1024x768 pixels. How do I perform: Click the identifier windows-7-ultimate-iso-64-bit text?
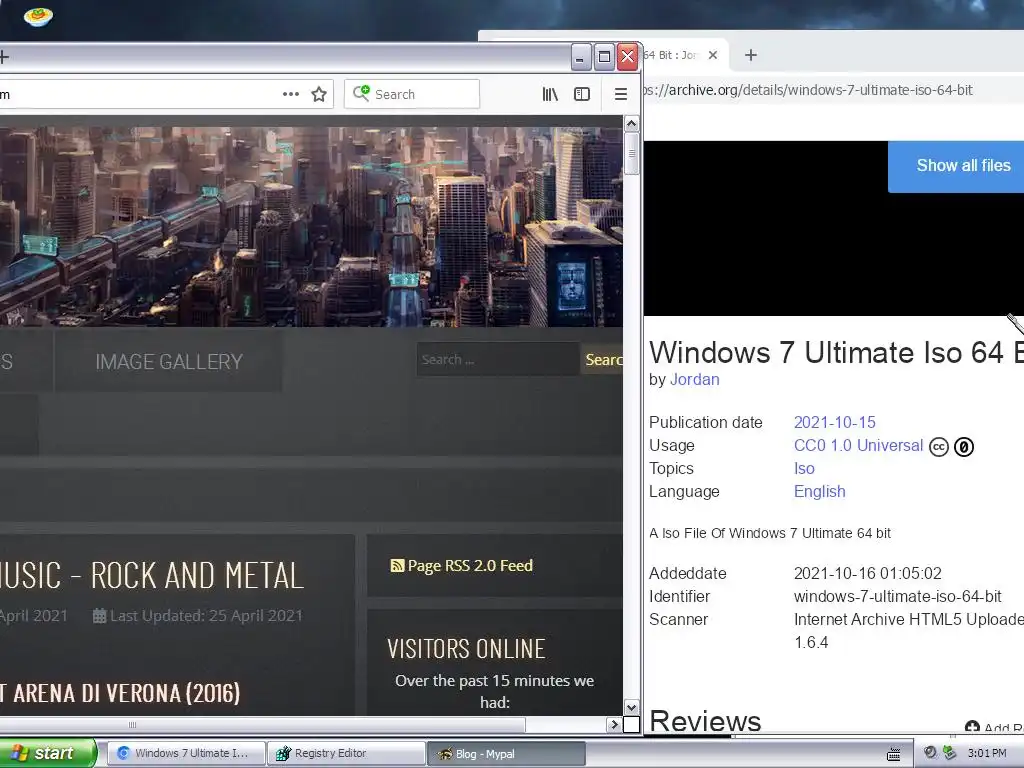coord(897,596)
